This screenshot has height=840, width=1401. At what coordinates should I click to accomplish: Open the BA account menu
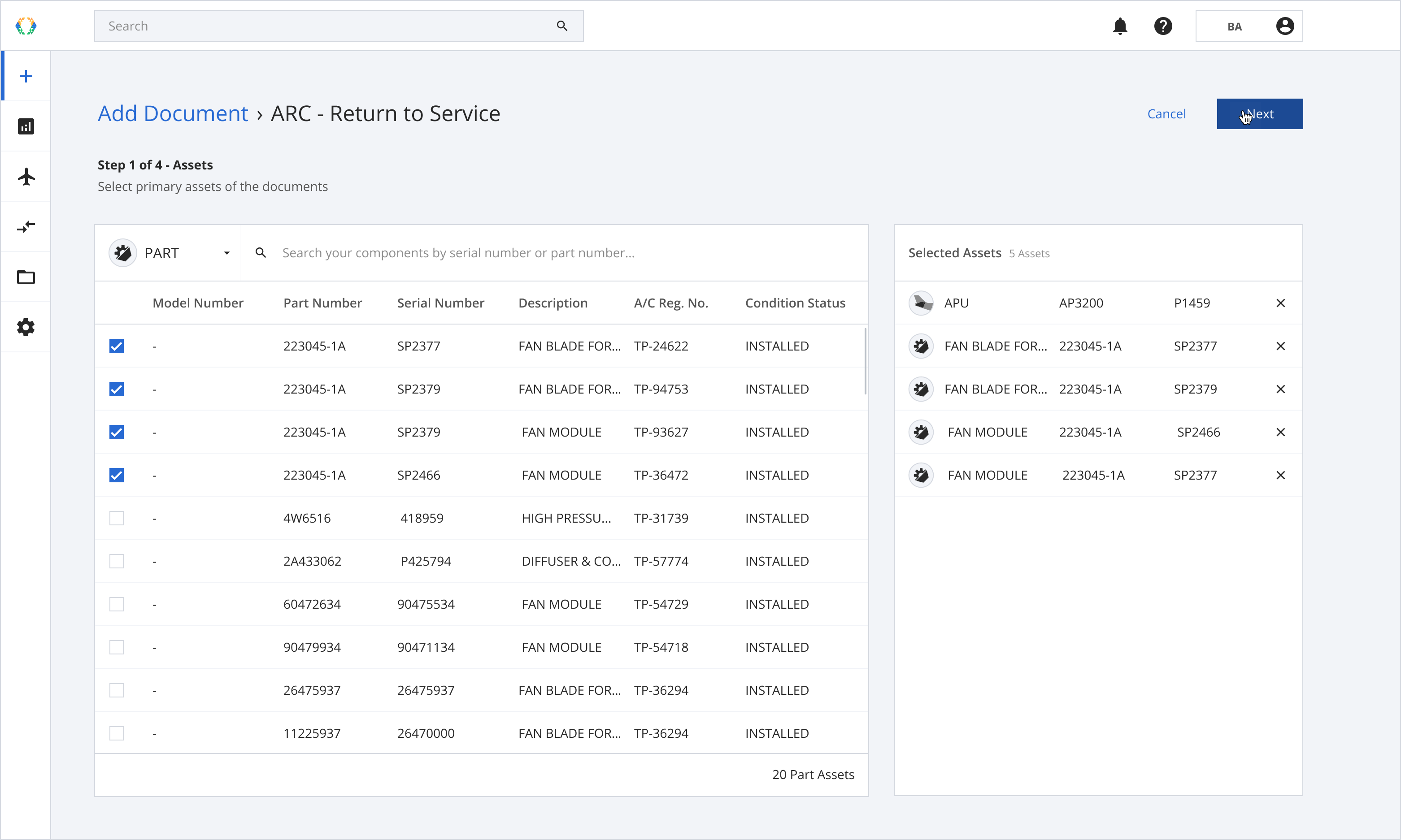coord(1249,26)
